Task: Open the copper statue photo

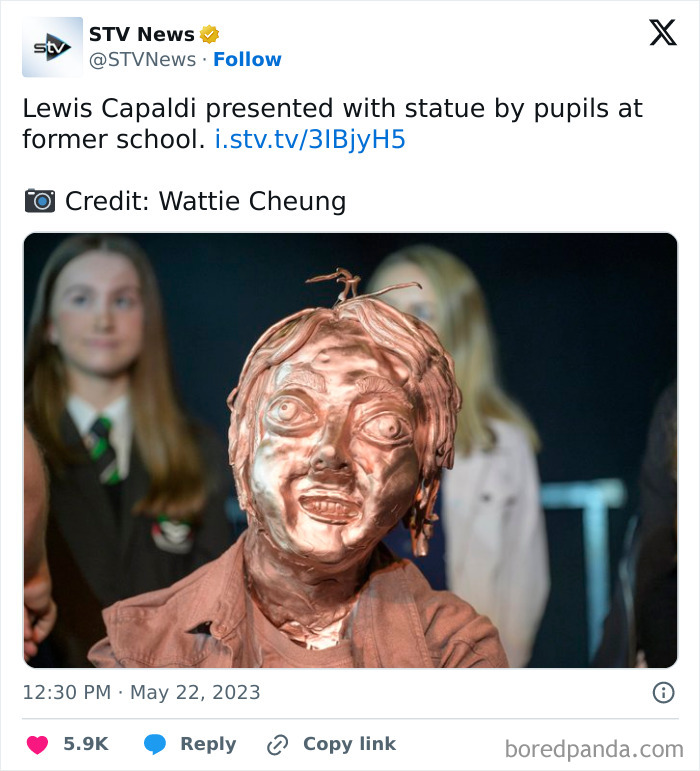Action: (350, 450)
